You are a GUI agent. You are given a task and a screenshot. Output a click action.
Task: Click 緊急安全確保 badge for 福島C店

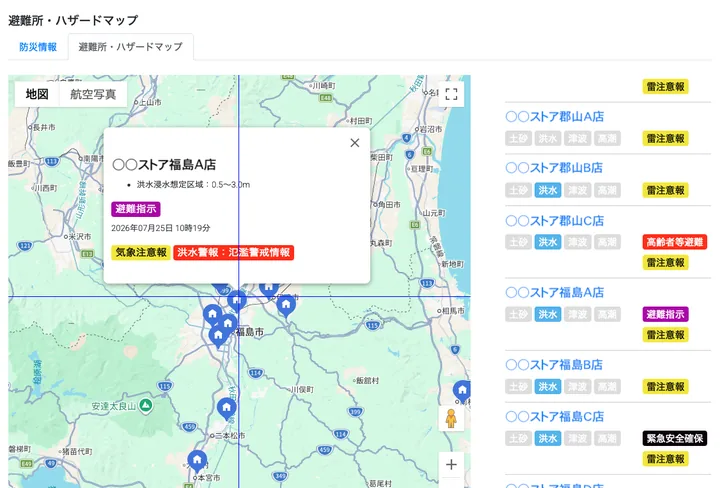point(675,438)
